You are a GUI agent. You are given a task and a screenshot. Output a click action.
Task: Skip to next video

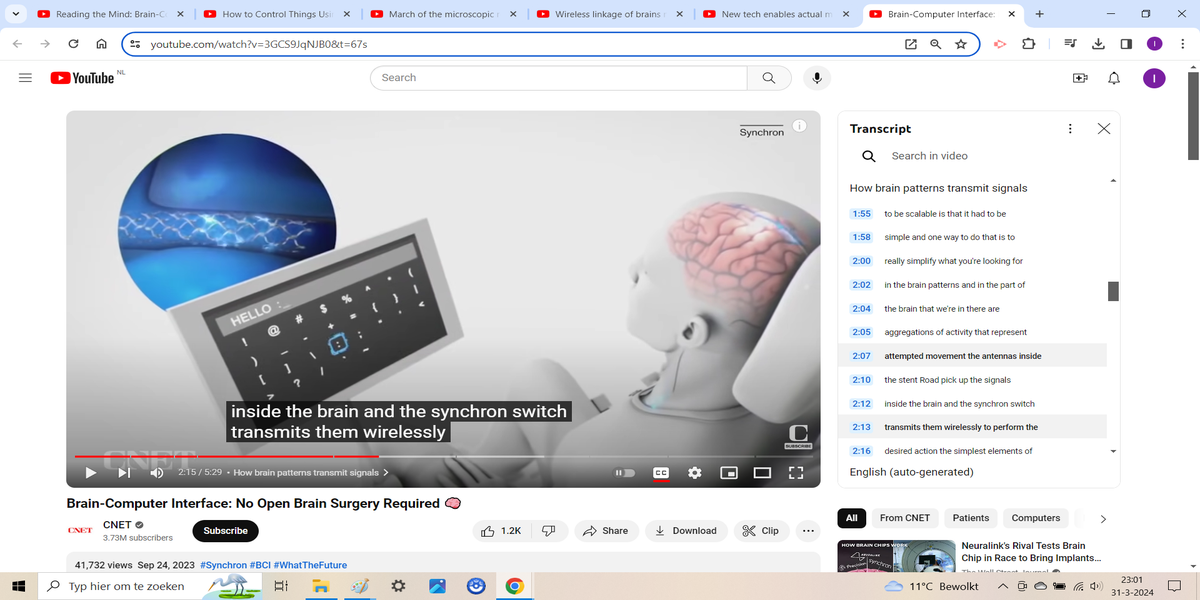(x=124, y=473)
